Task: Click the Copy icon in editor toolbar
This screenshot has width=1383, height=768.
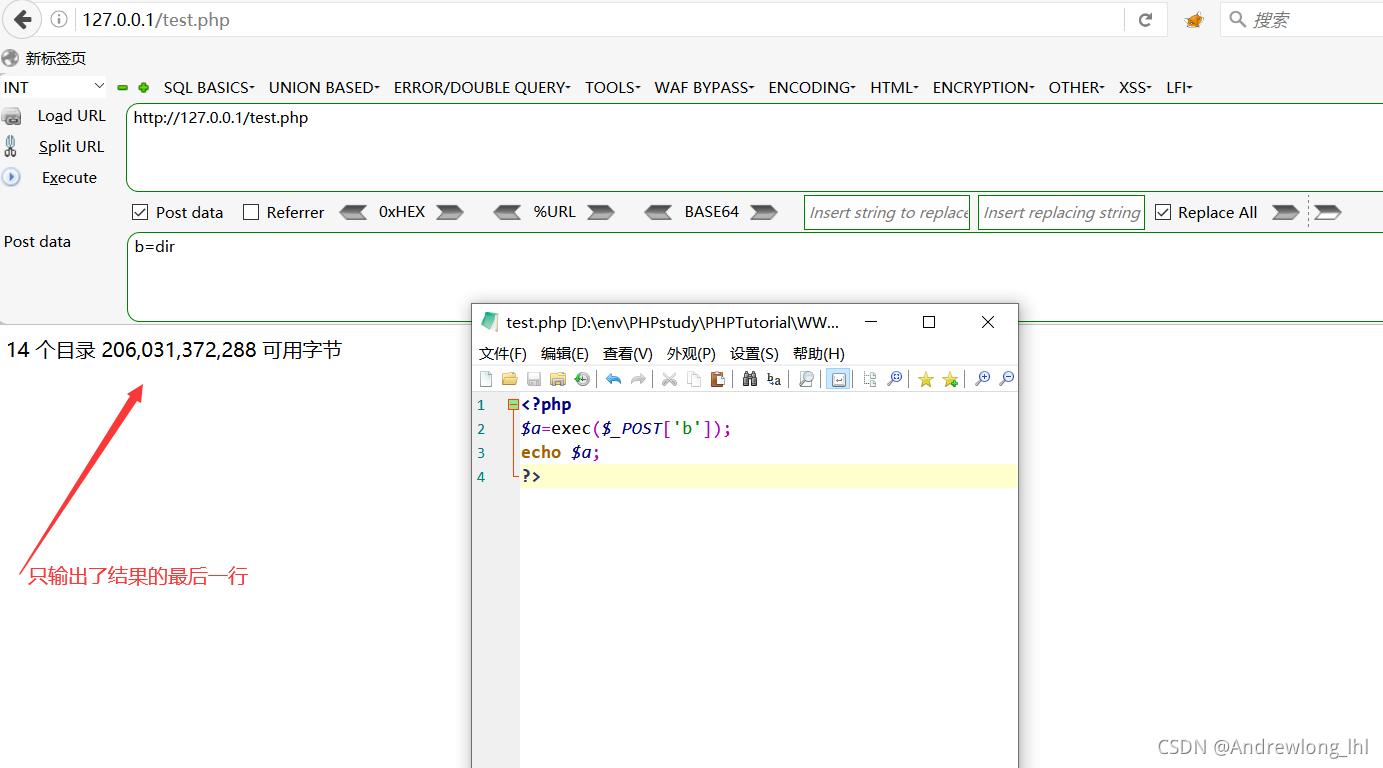Action: click(x=694, y=379)
